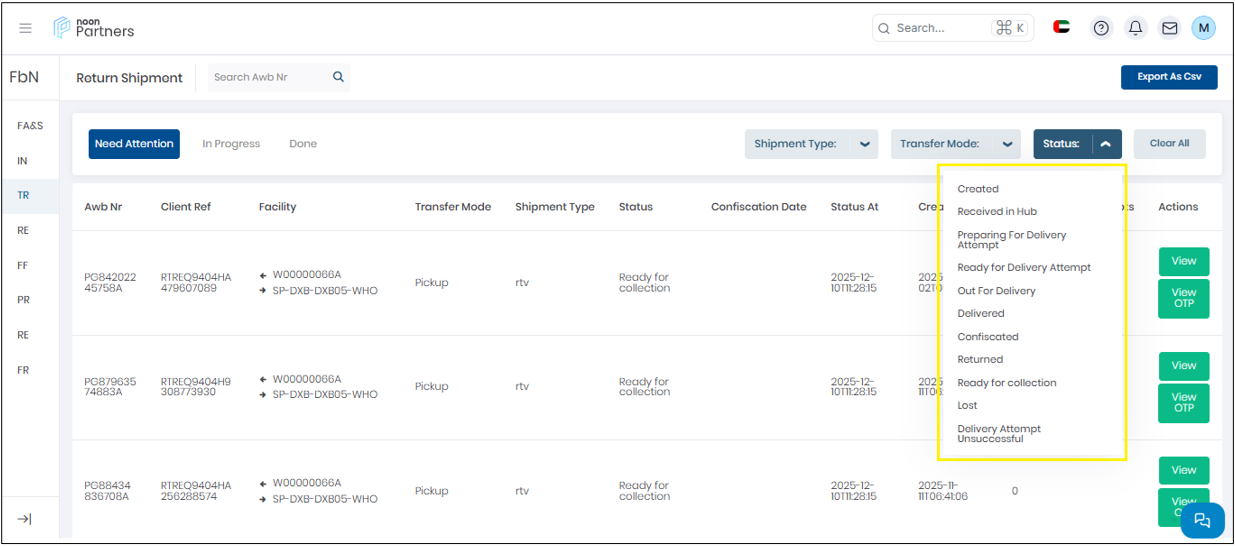Click the Export As Csv button

point(1168,77)
